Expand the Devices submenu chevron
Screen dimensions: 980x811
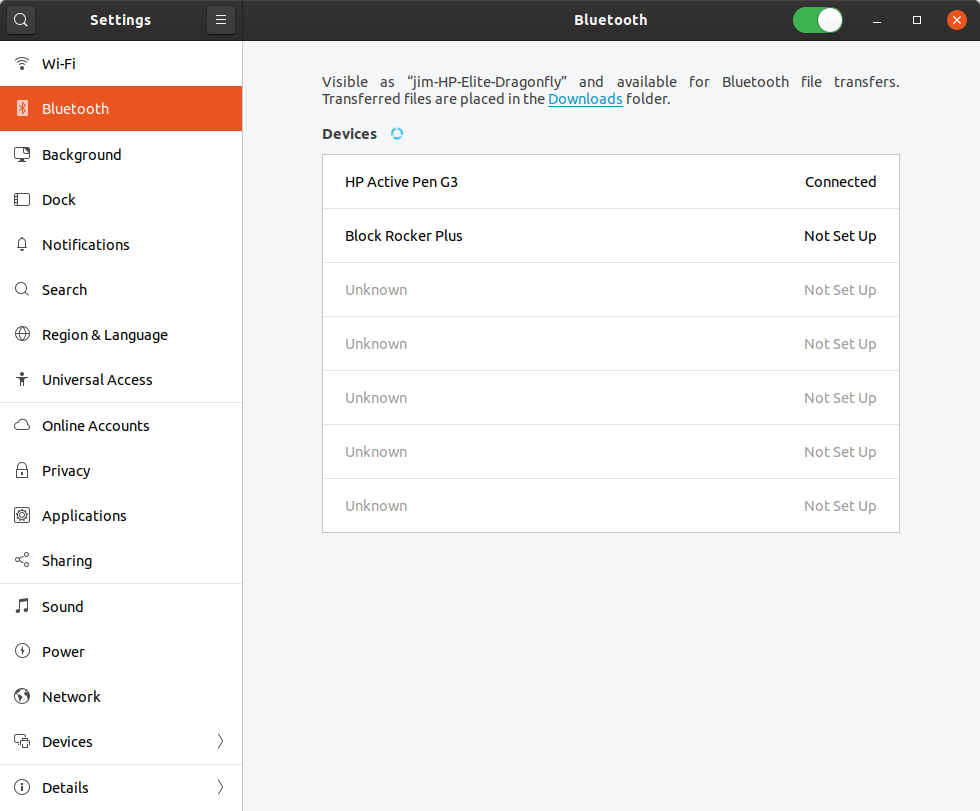pos(220,742)
